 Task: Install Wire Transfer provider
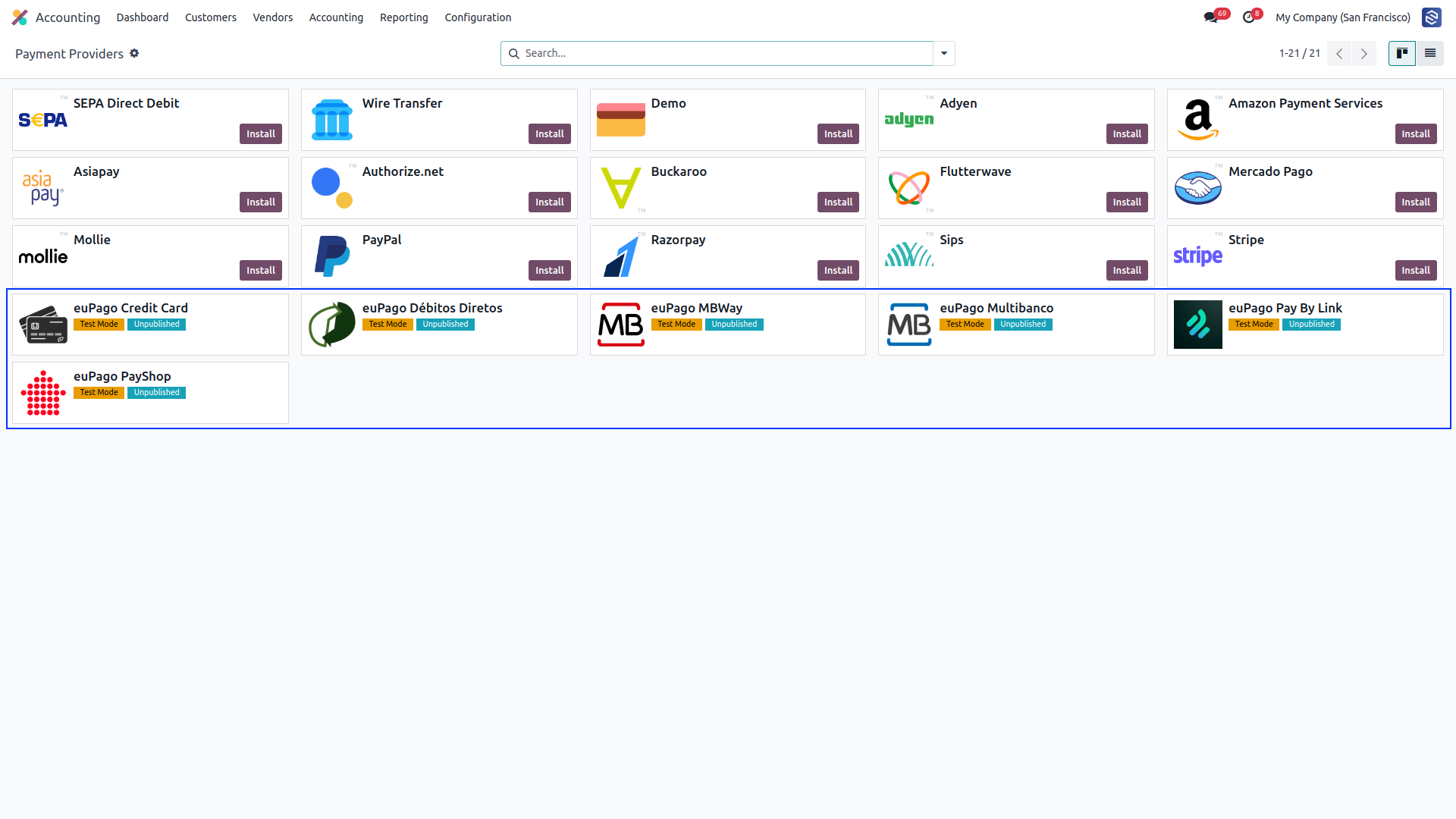(x=550, y=134)
